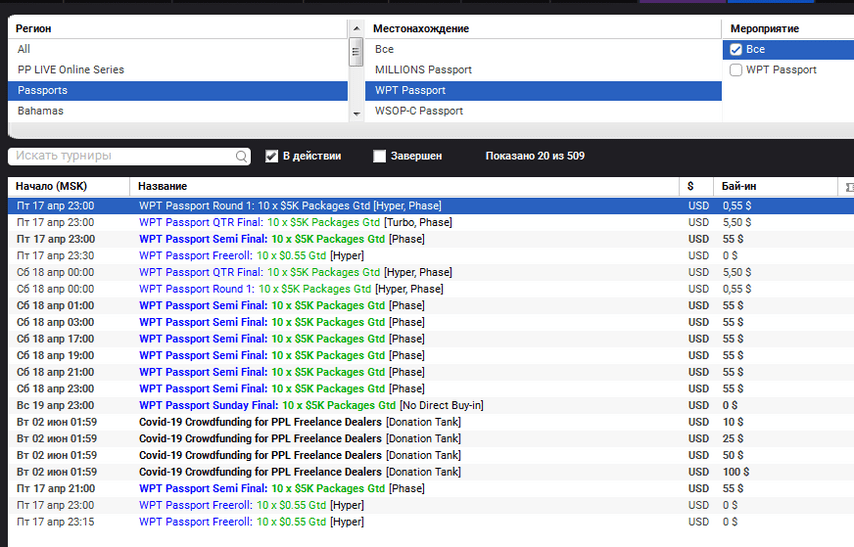
Task: Click the ticket icon column header
Action: pyautogui.click(x=849, y=187)
